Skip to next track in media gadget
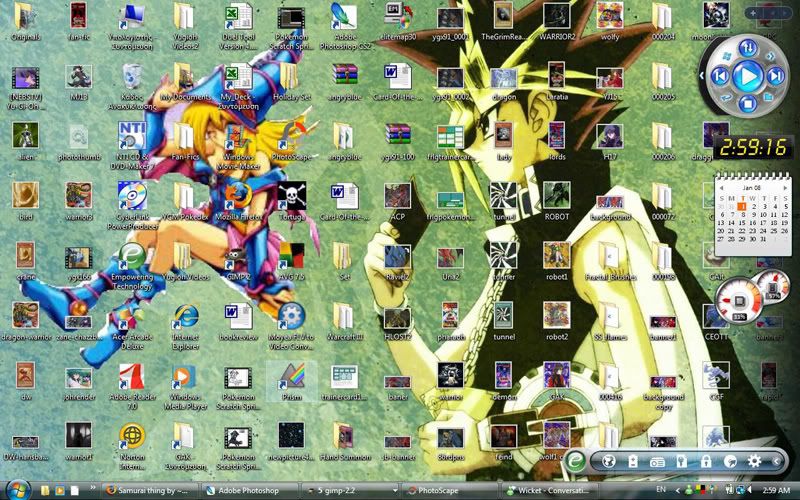This screenshot has height=500, width=800. click(x=776, y=77)
